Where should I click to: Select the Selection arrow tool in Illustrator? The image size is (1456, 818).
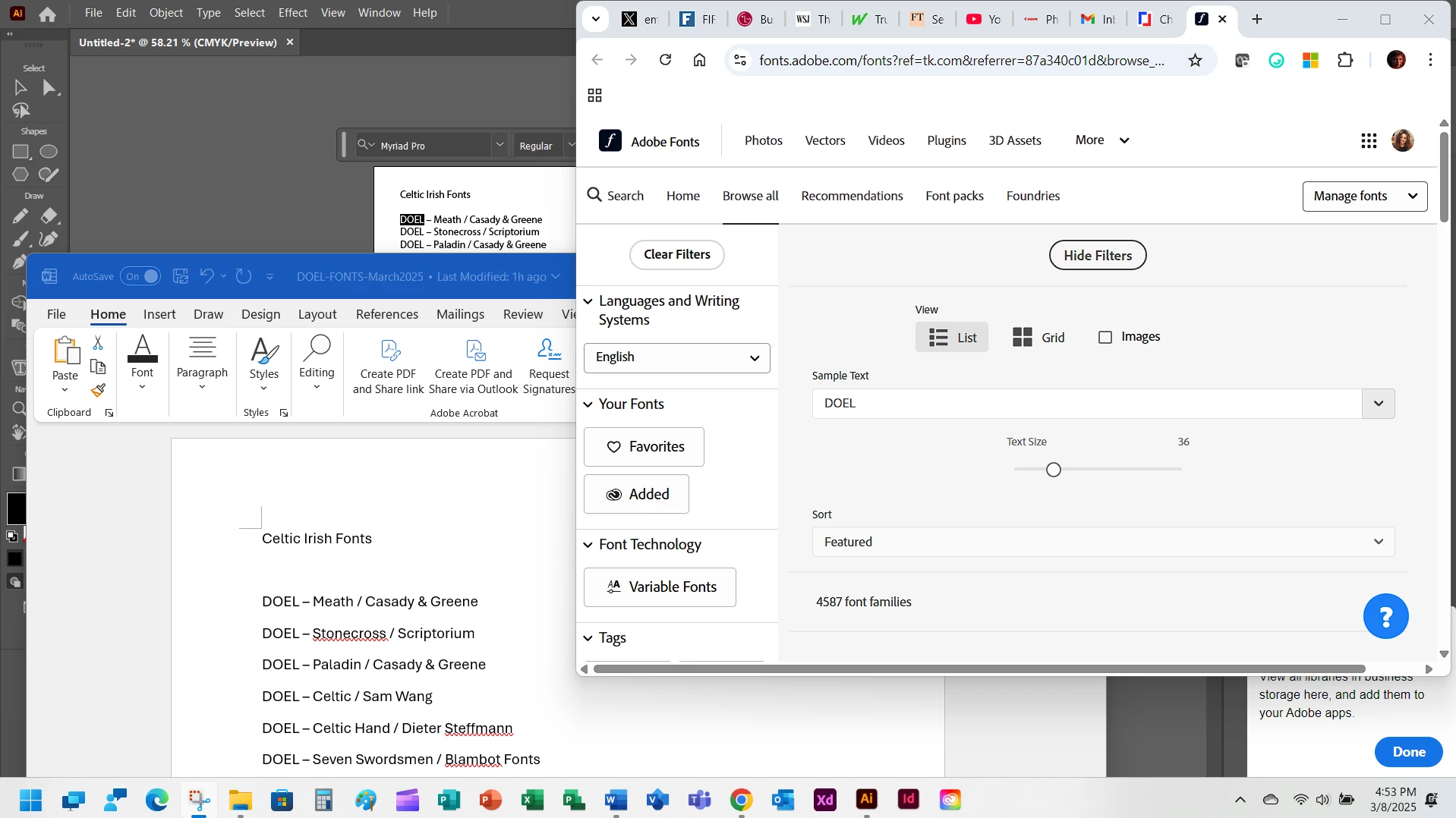click(20, 88)
